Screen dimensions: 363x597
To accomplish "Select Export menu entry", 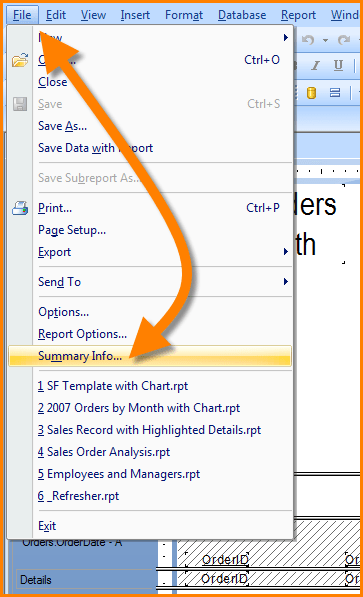I will coord(54,252).
